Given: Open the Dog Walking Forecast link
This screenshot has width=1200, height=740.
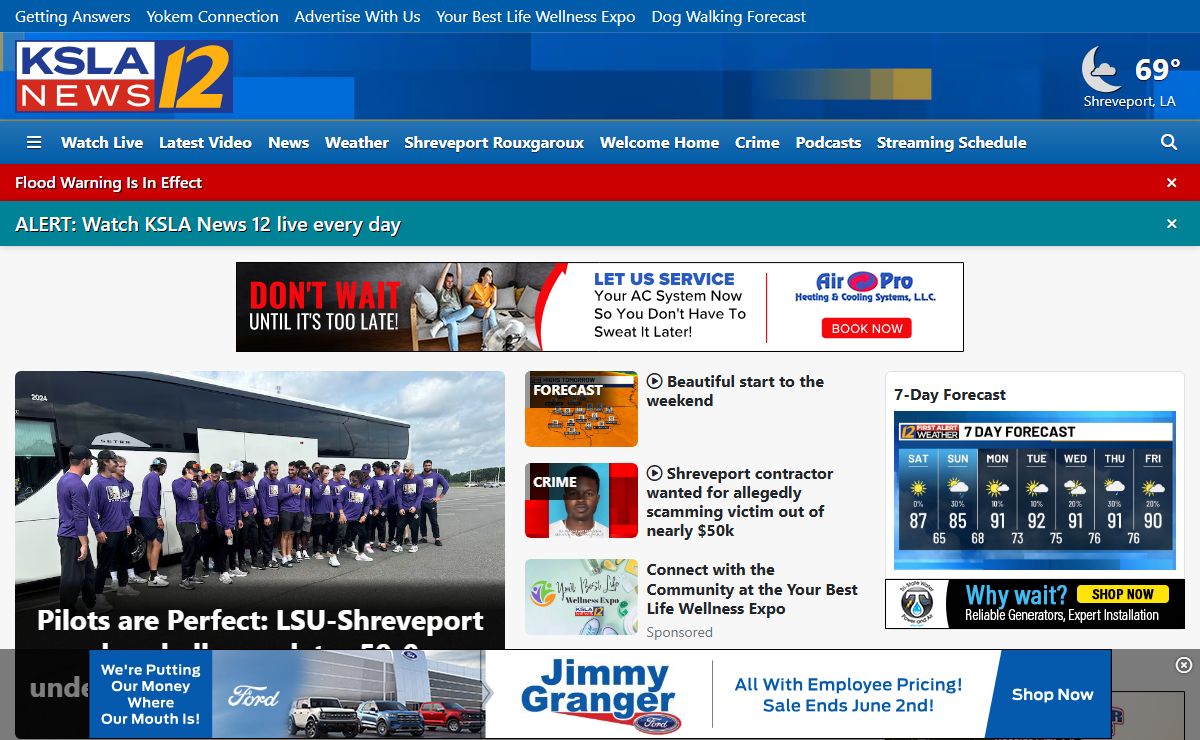Looking at the screenshot, I should (x=728, y=16).
